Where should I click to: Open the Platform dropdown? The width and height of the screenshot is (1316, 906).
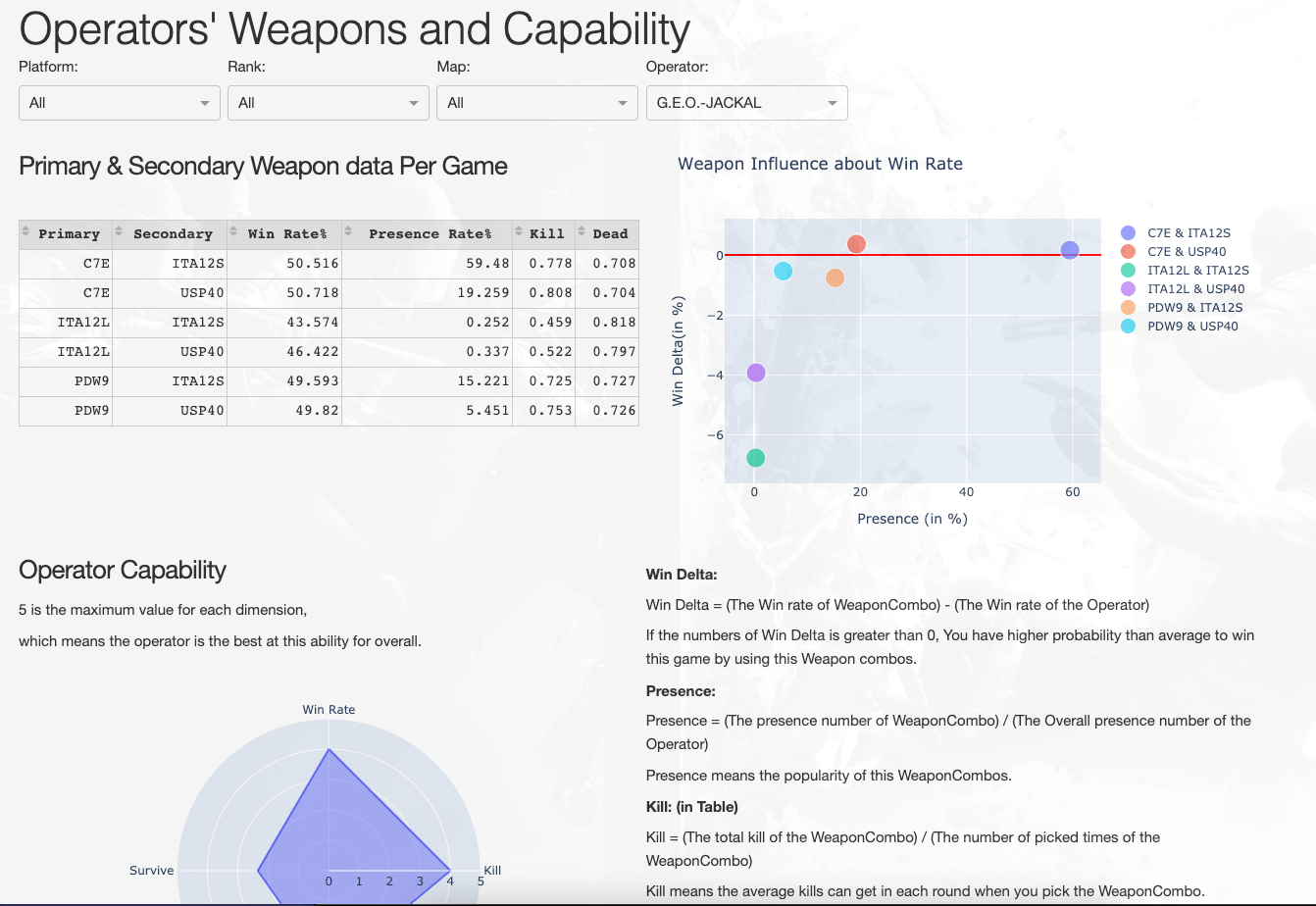coord(119,102)
